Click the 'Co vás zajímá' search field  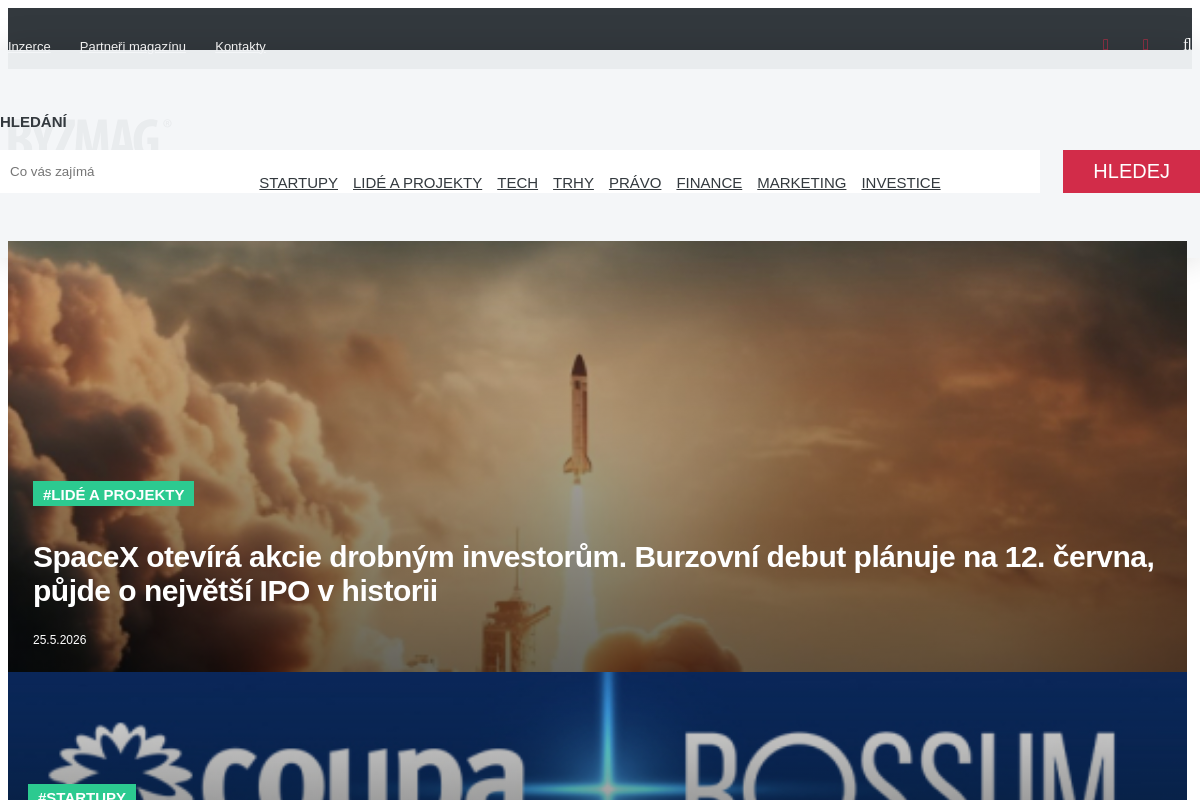point(520,171)
